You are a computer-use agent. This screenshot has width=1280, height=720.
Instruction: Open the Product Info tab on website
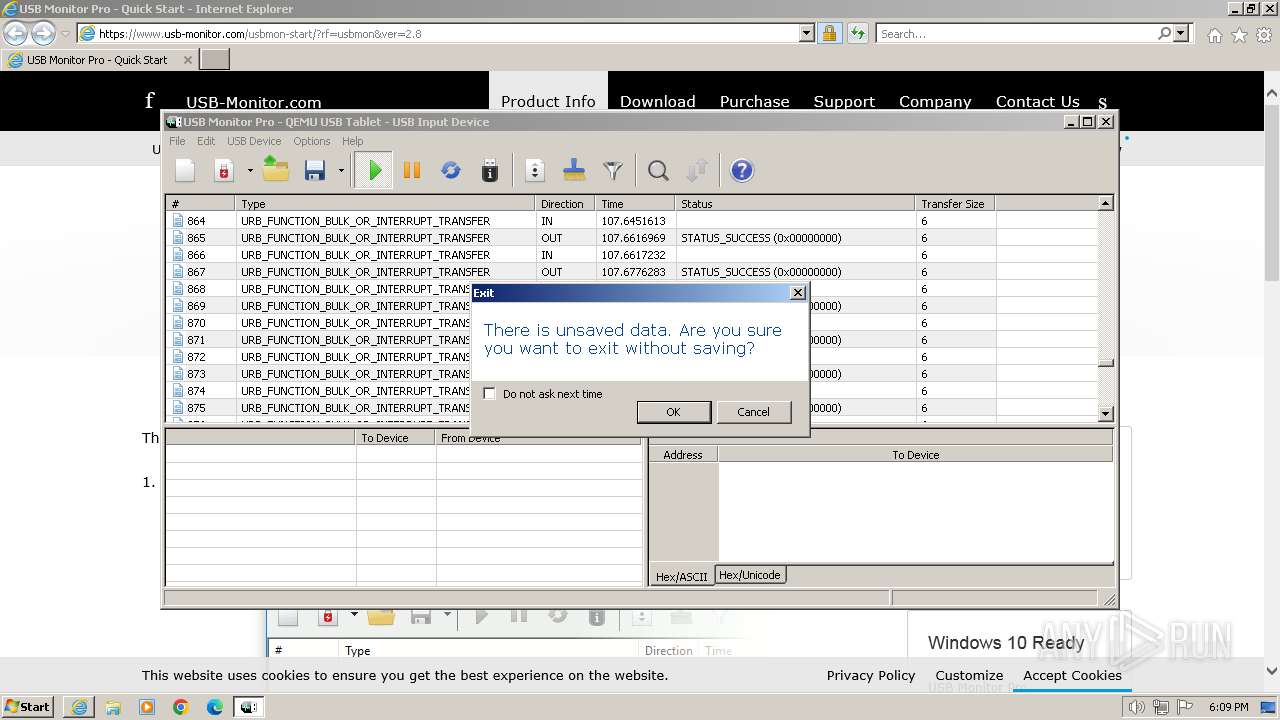[x=548, y=101]
